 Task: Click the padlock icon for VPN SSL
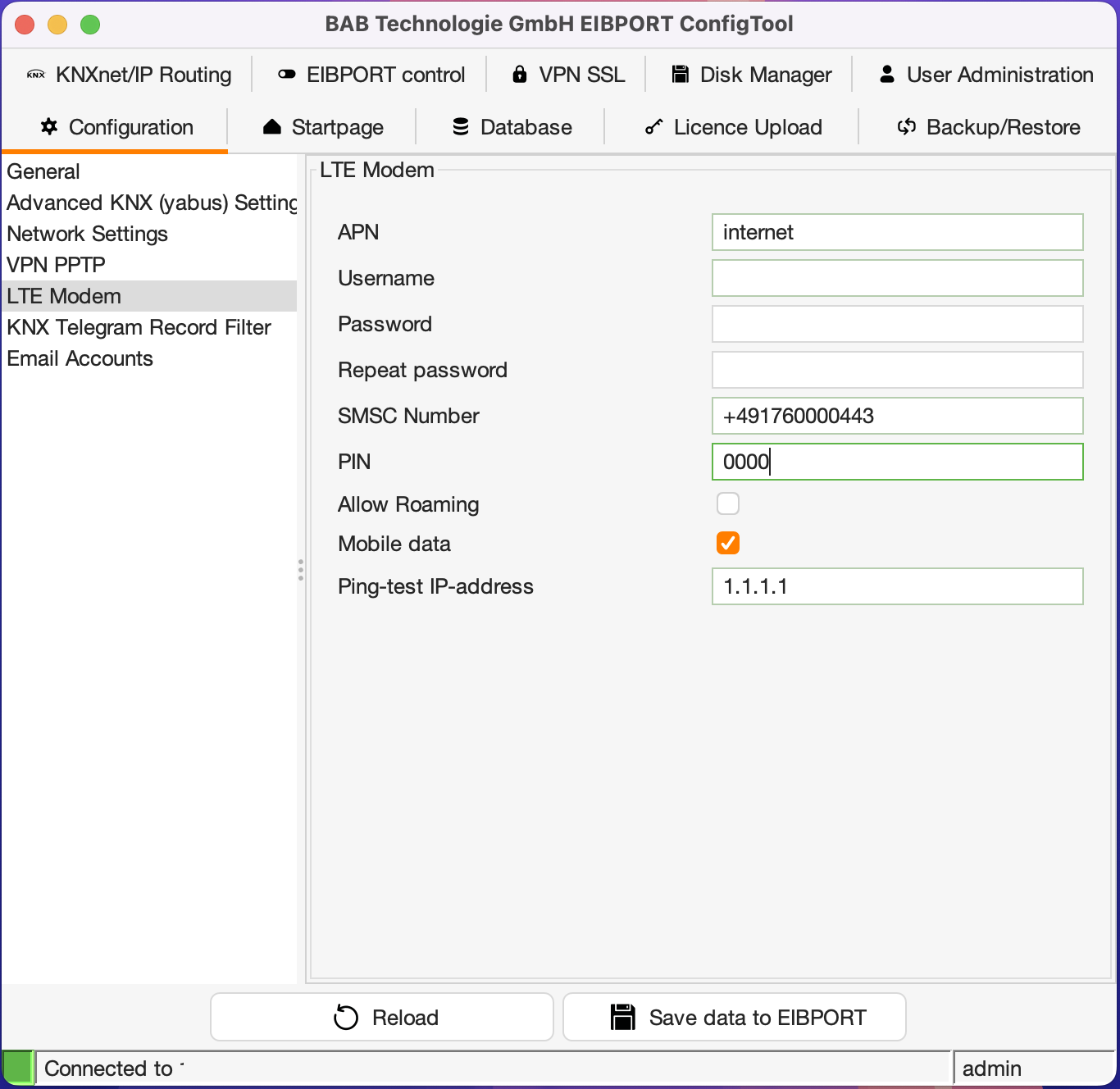(520, 75)
